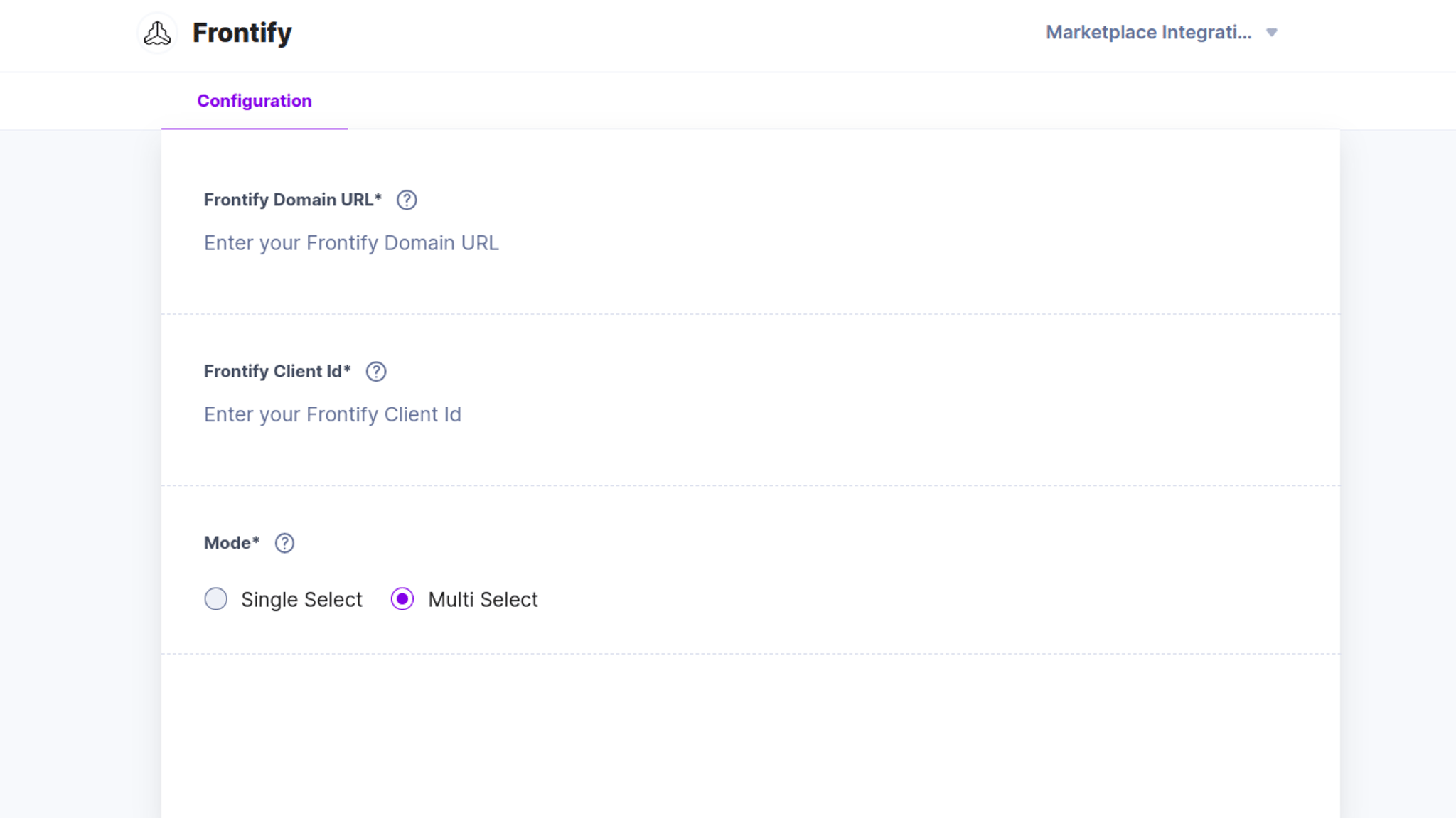1456x818 pixels.
Task: Select the Single Select radio option
Action: coord(215,599)
